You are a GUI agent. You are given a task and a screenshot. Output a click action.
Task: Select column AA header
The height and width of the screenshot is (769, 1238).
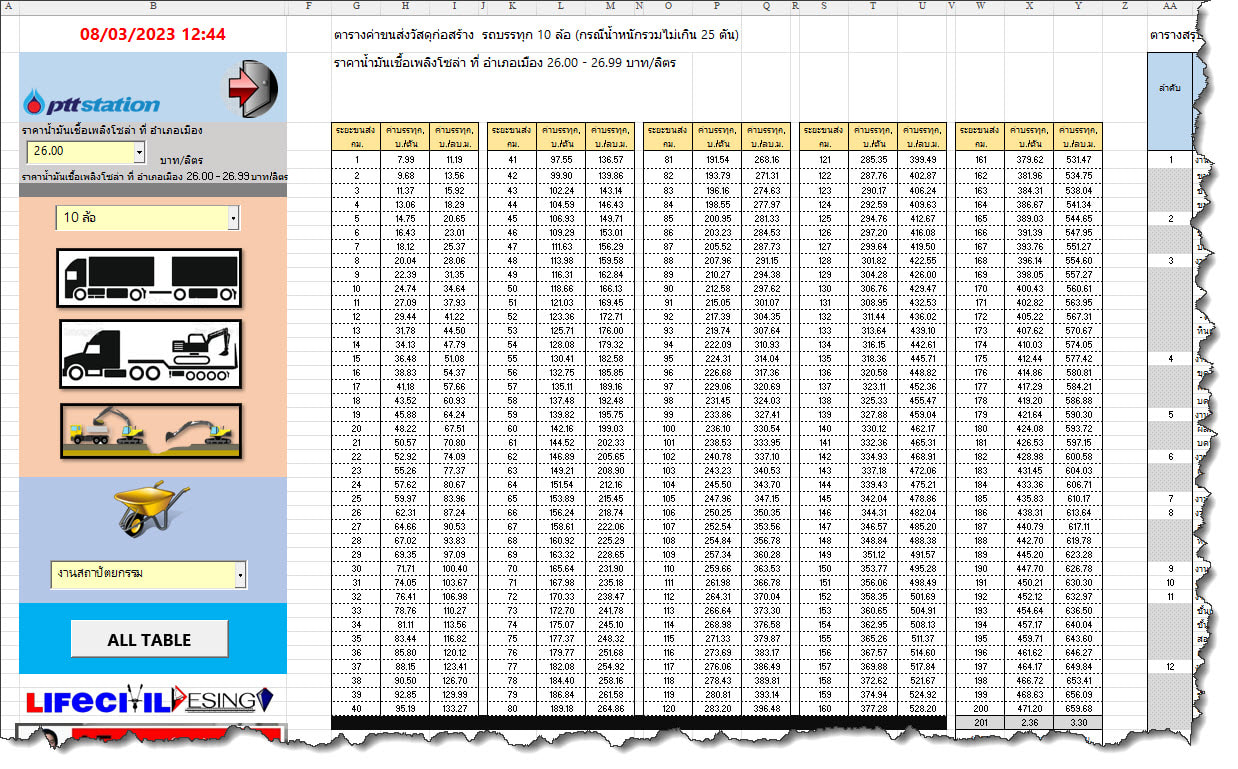click(x=1171, y=7)
